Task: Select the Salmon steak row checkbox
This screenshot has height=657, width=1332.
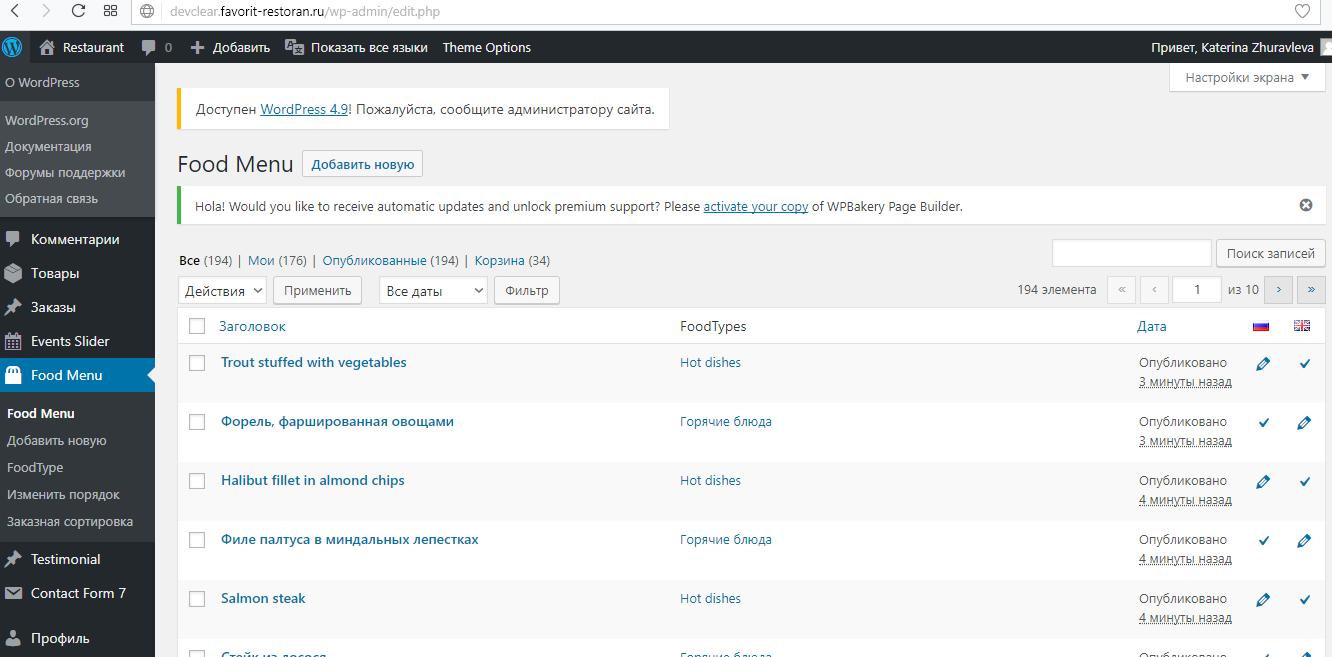Action: pos(197,599)
